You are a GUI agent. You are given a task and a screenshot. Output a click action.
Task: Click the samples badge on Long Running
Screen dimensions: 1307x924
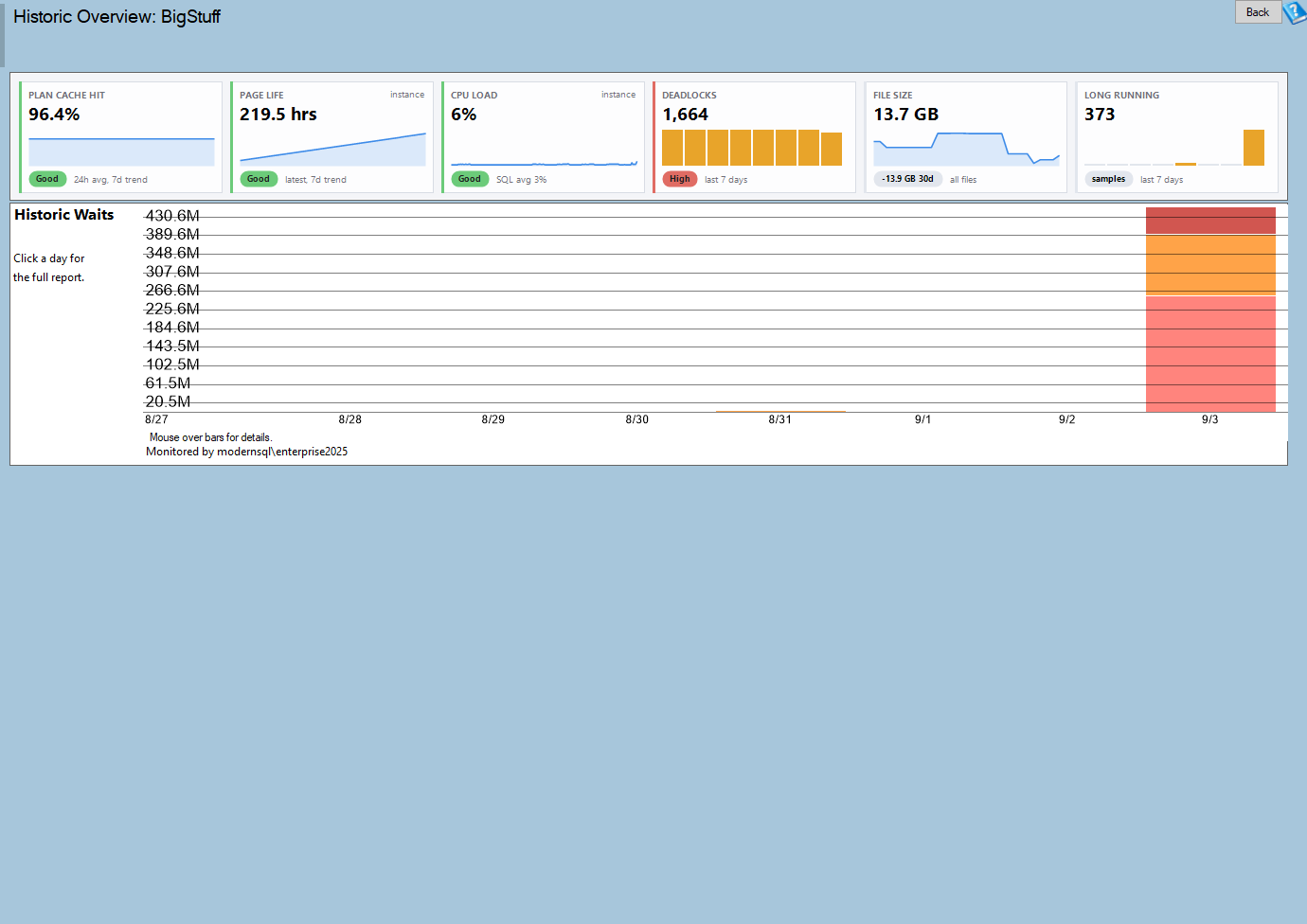click(x=1108, y=179)
